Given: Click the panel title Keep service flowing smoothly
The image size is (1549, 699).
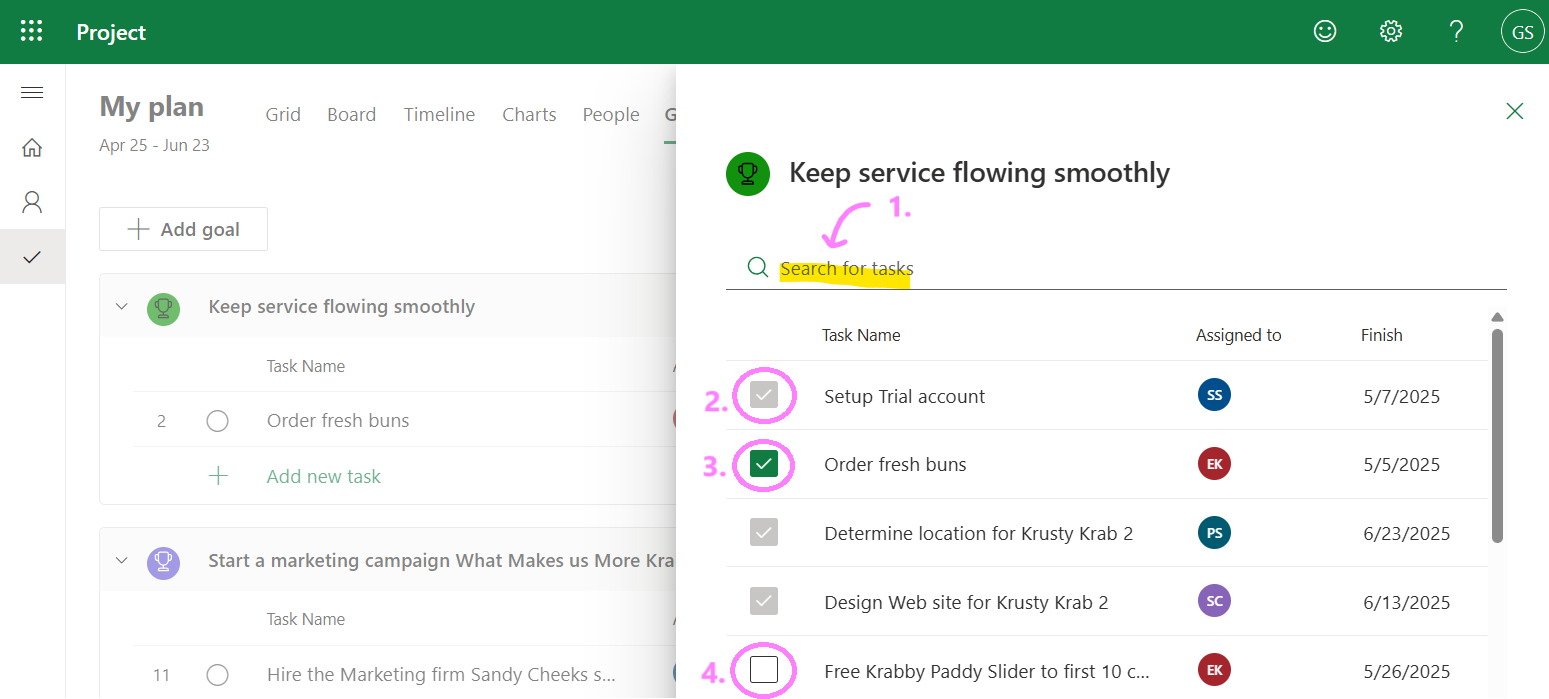Looking at the screenshot, I should (x=979, y=173).
